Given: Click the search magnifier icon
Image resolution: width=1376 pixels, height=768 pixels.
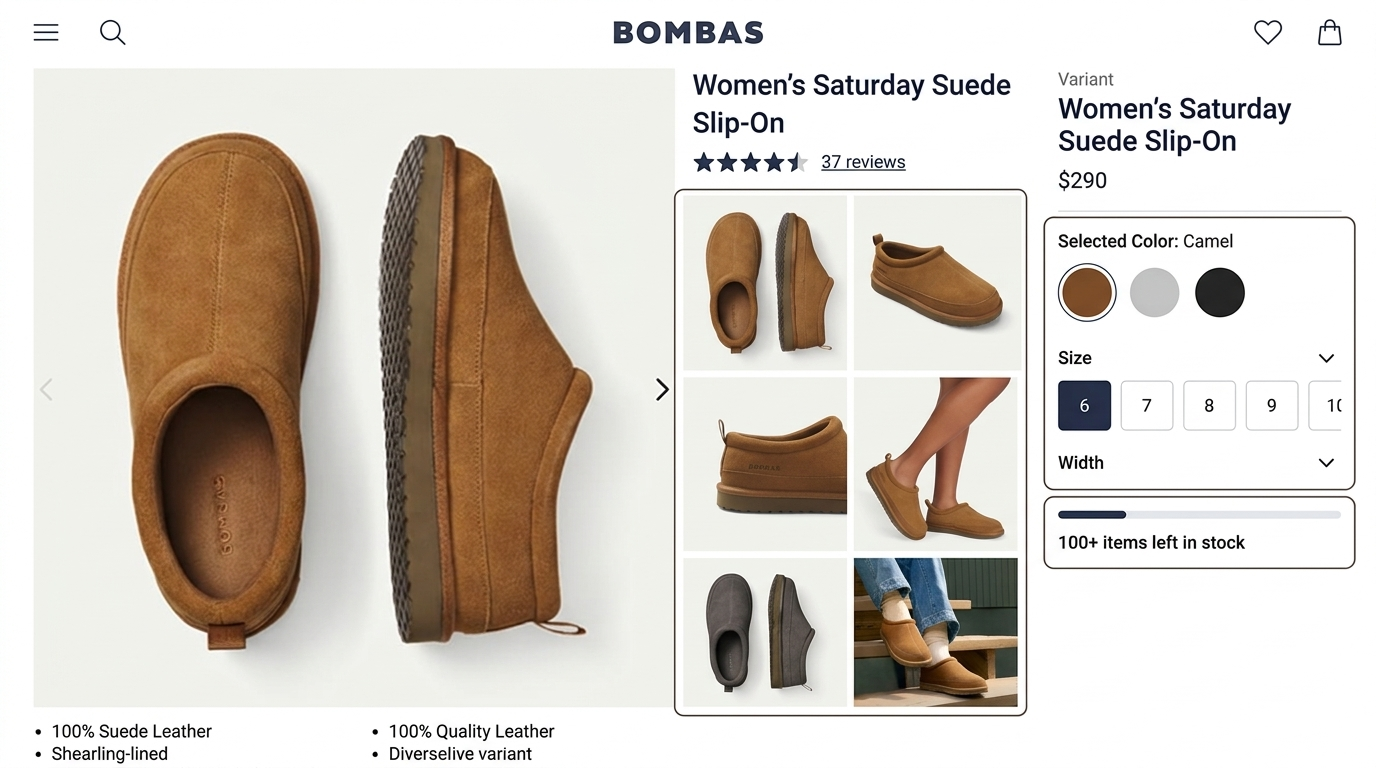Looking at the screenshot, I should click(x=113, y=33).
